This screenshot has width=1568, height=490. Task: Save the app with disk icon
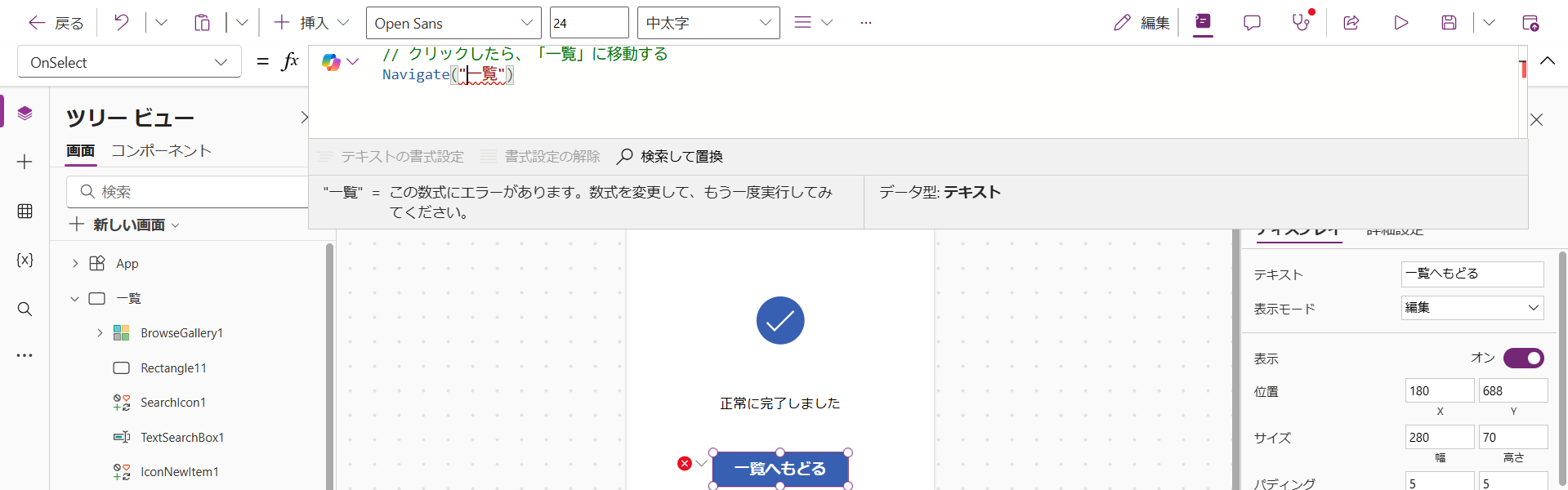coord(1449,23)
